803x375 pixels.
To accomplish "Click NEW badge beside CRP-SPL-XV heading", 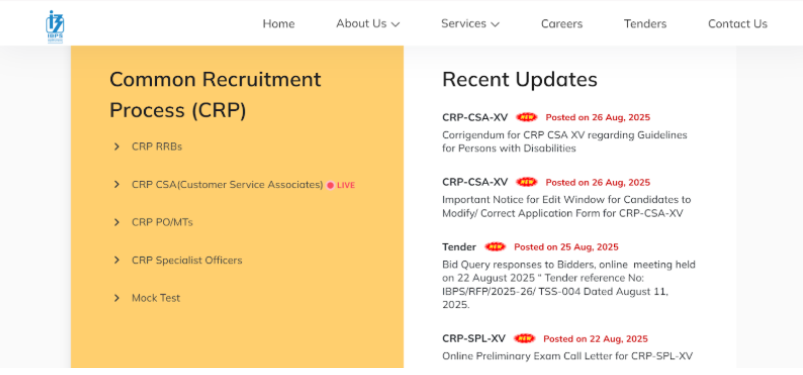I will [524, 339].
